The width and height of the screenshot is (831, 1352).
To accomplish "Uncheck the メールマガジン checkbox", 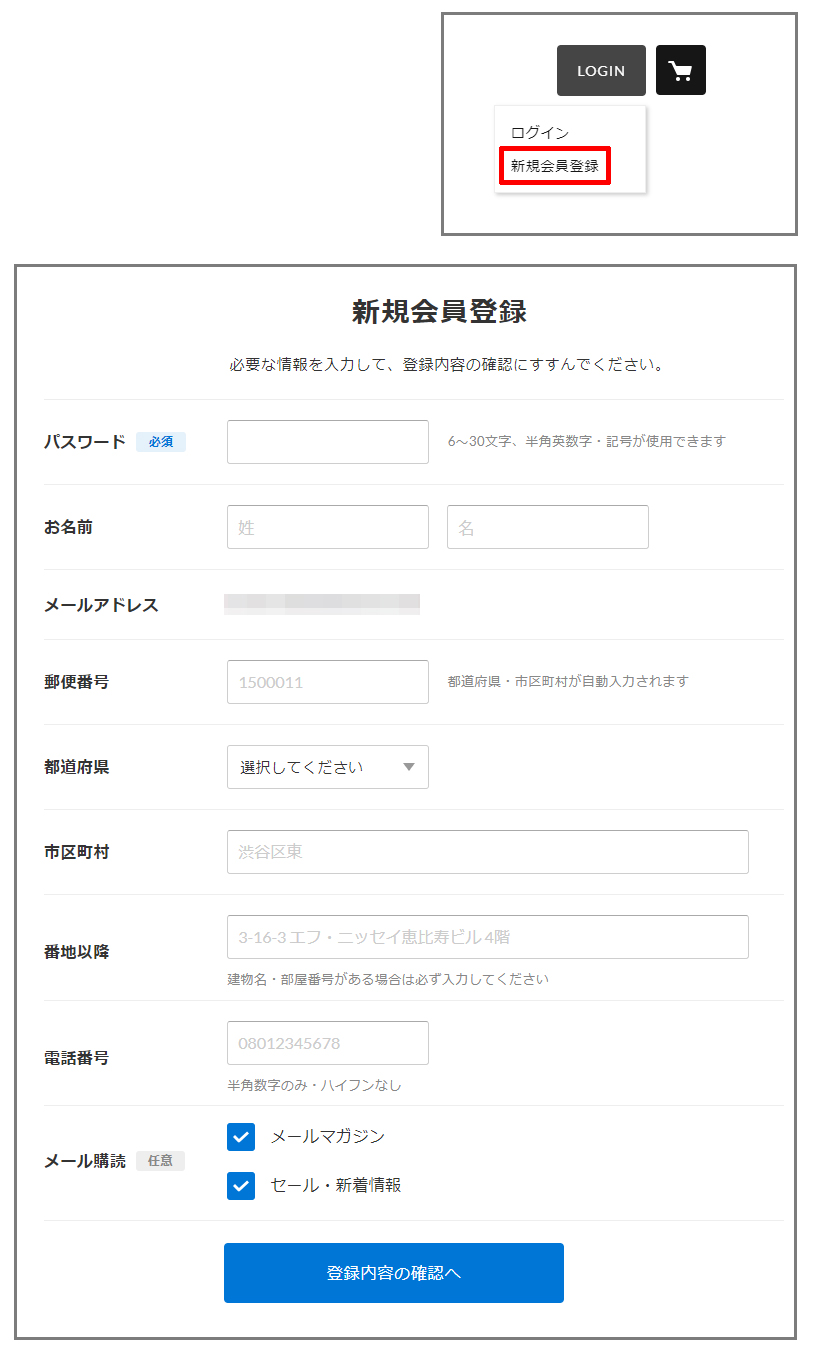I will click(x=241, y=1137).
